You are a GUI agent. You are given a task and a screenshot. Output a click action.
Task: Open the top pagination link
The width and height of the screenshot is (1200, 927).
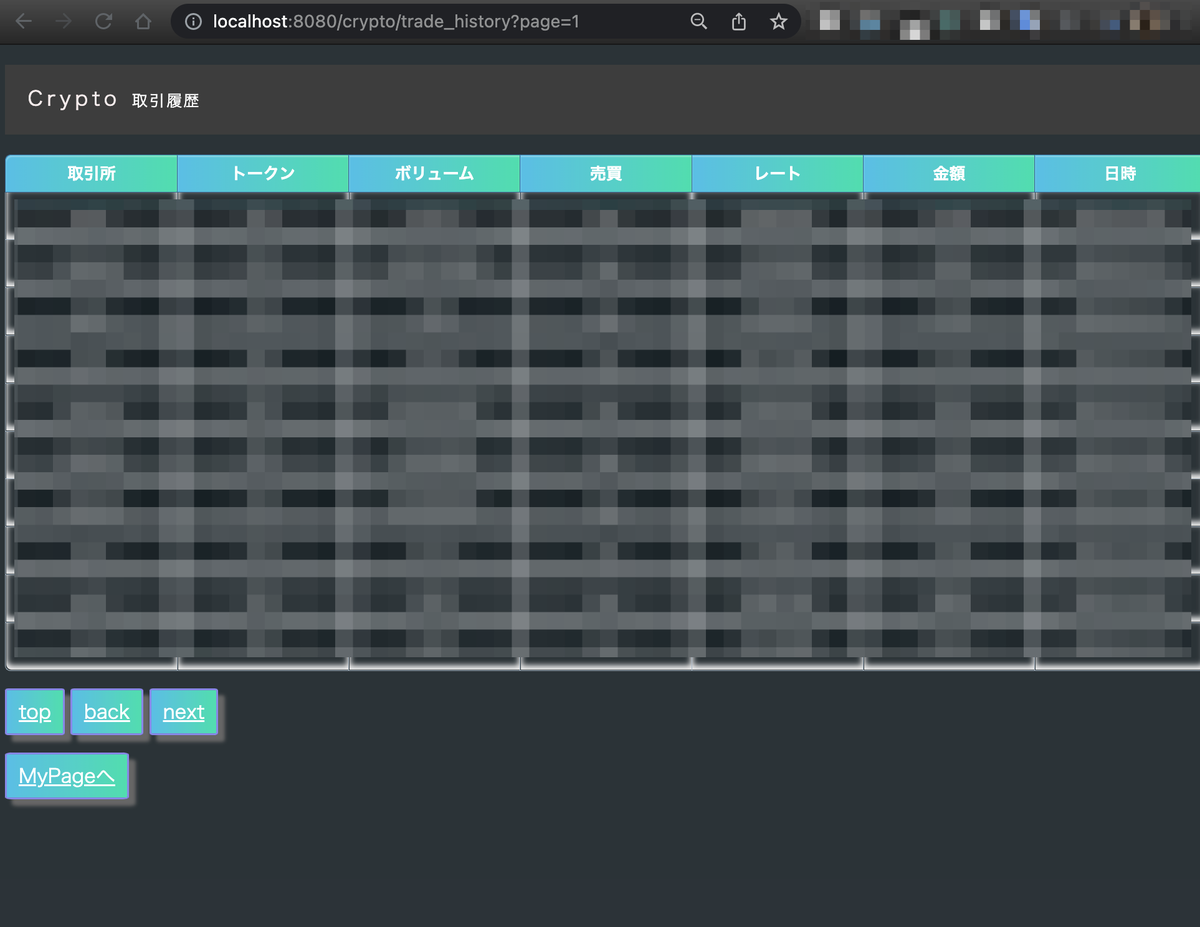(x=35, y=712)
